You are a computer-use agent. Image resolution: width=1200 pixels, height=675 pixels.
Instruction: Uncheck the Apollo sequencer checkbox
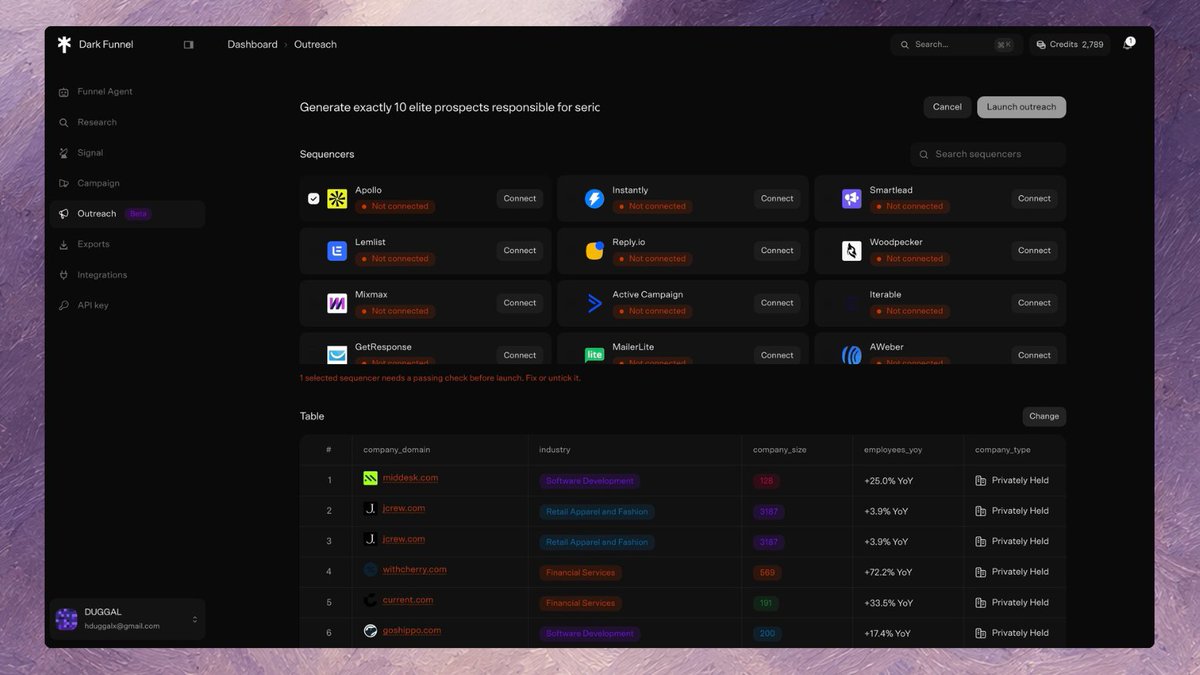(313, 198)
